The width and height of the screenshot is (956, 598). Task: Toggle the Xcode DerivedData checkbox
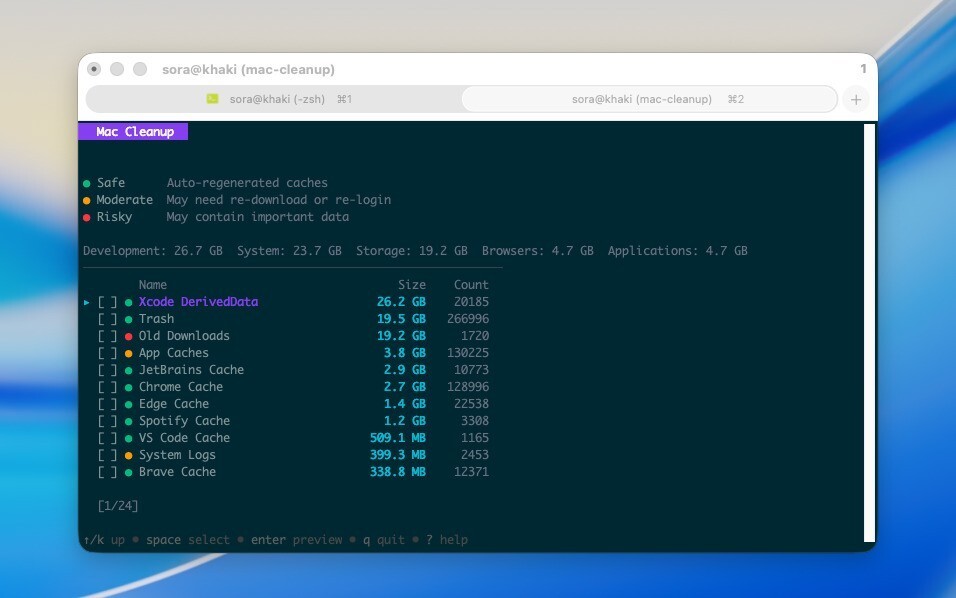(x=107, y=302)
